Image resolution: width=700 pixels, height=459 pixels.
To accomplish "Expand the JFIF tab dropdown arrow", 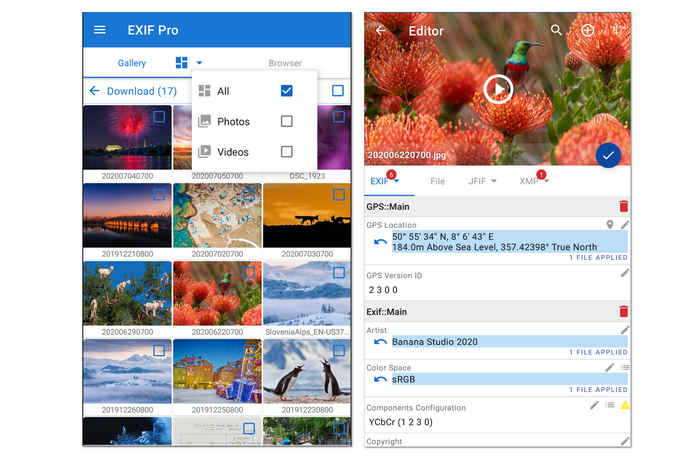I will [494, 181].
